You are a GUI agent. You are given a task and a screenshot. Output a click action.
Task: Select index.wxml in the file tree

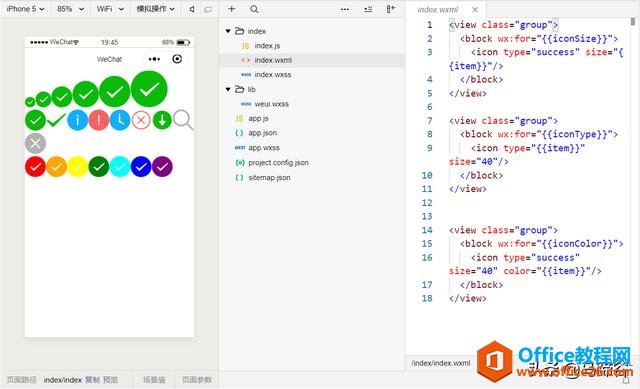tap(312, 60)
